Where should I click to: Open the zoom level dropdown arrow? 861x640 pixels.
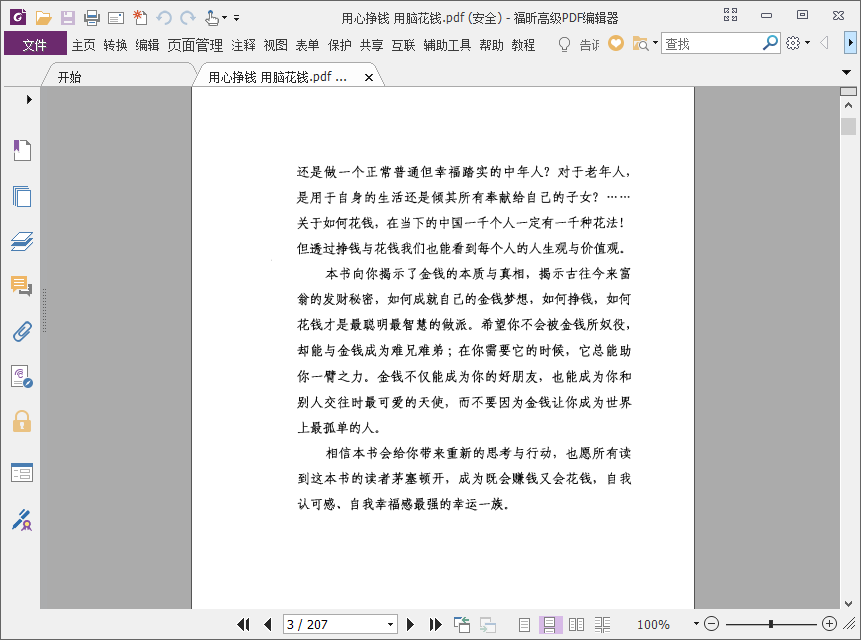[x=696, y=624]
